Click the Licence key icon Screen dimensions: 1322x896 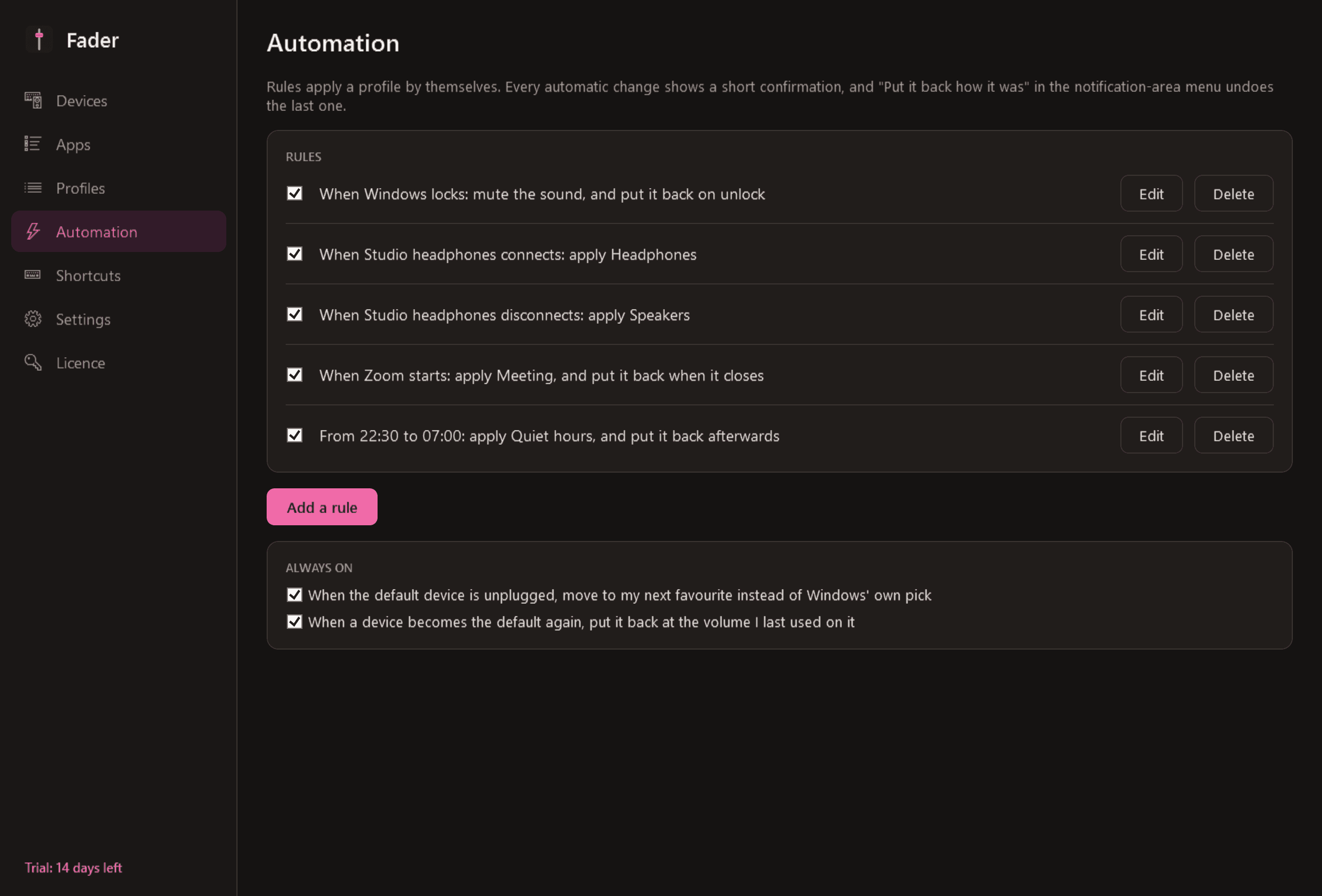[x=33, y=363]
